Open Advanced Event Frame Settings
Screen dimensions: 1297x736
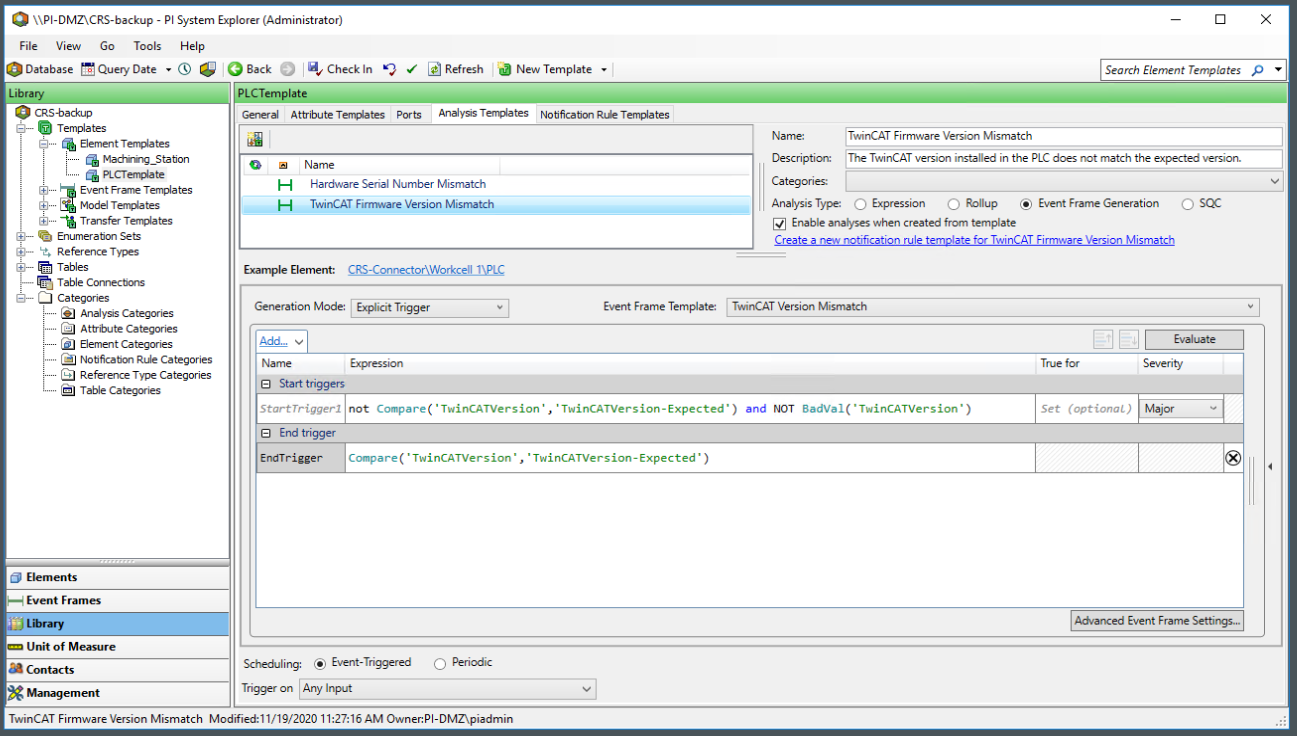(1157, 621)
